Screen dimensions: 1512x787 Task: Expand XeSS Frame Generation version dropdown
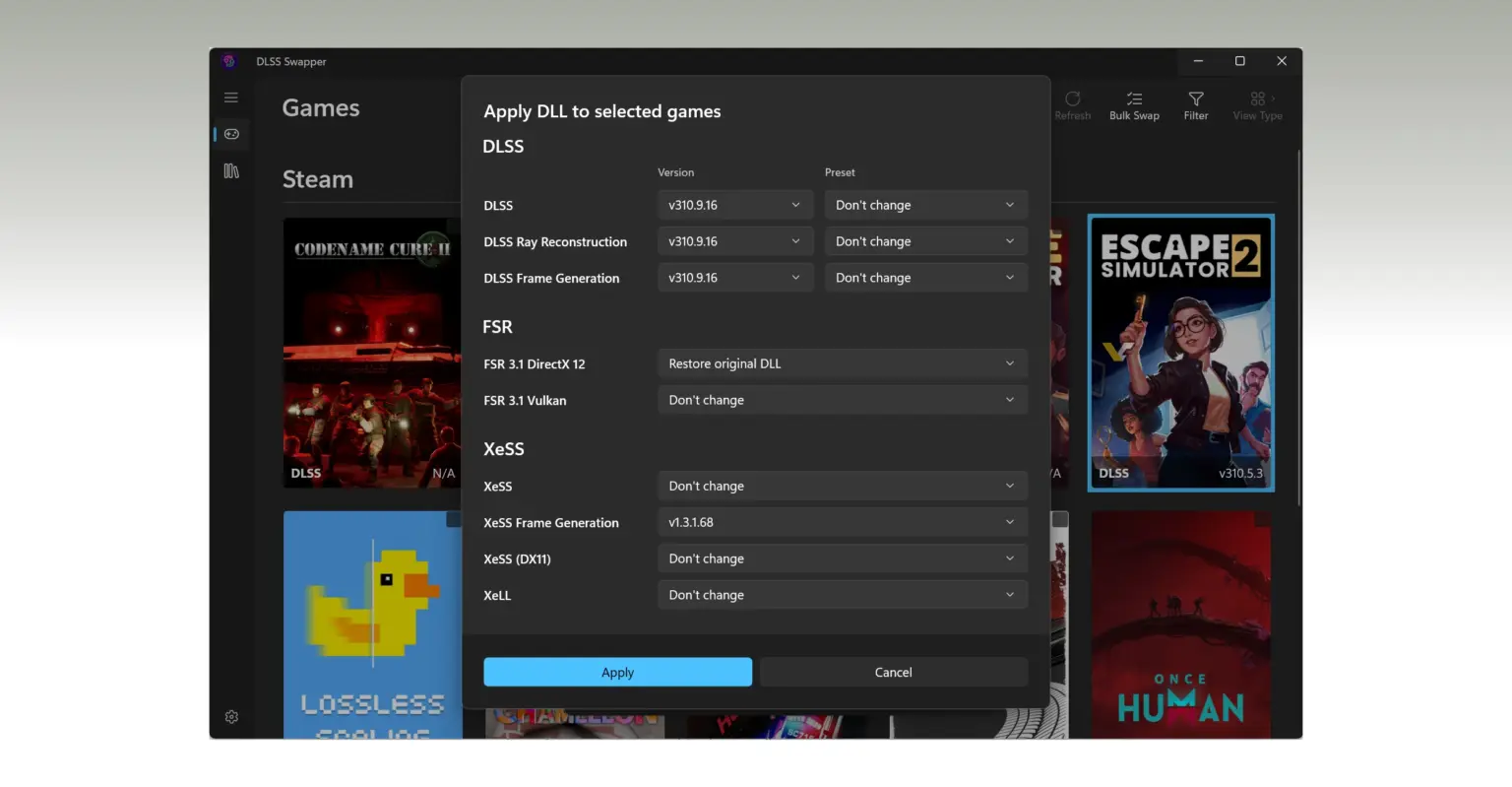[x=843, y=522]
